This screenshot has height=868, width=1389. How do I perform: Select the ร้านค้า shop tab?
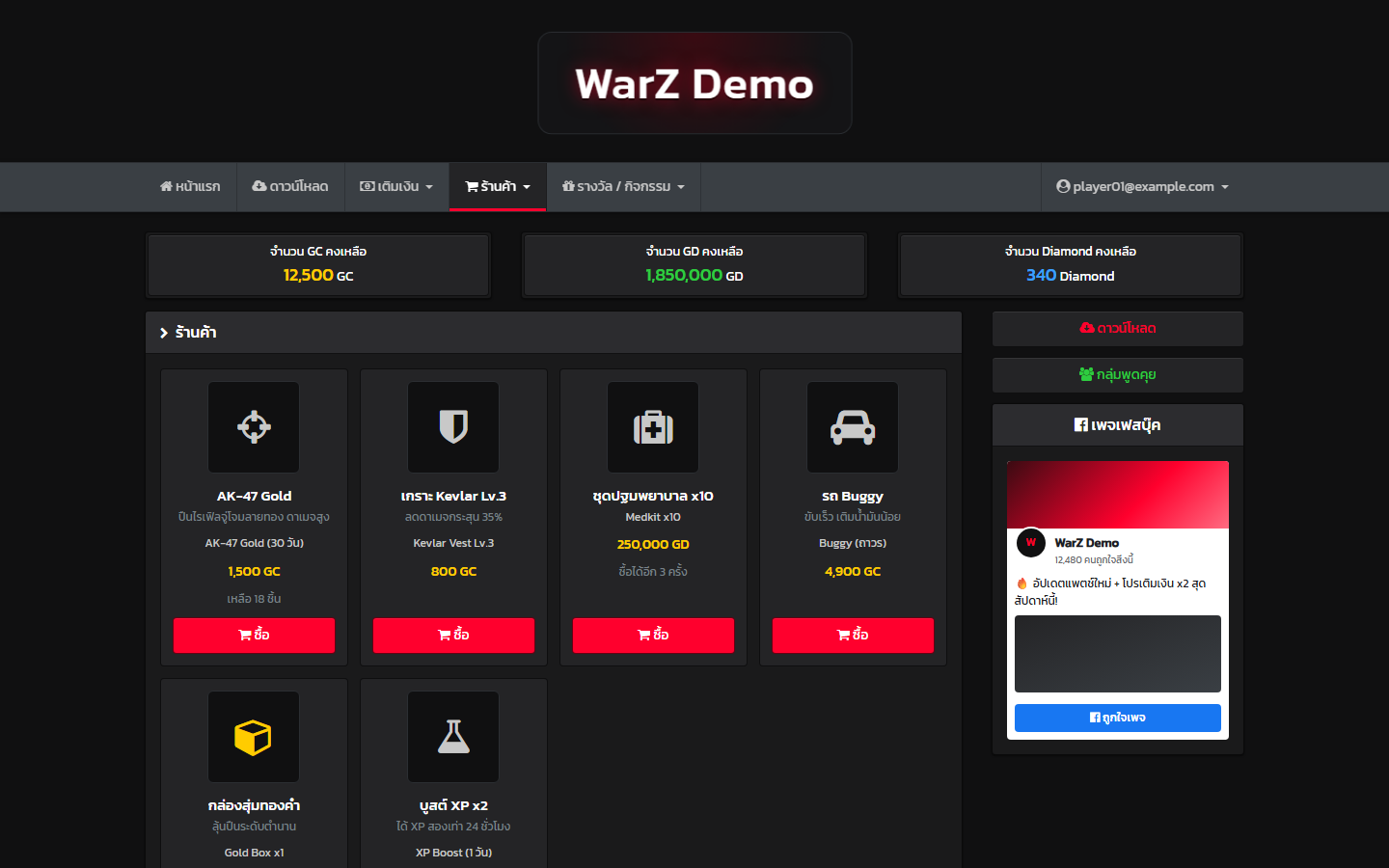(x=498, y=187)
